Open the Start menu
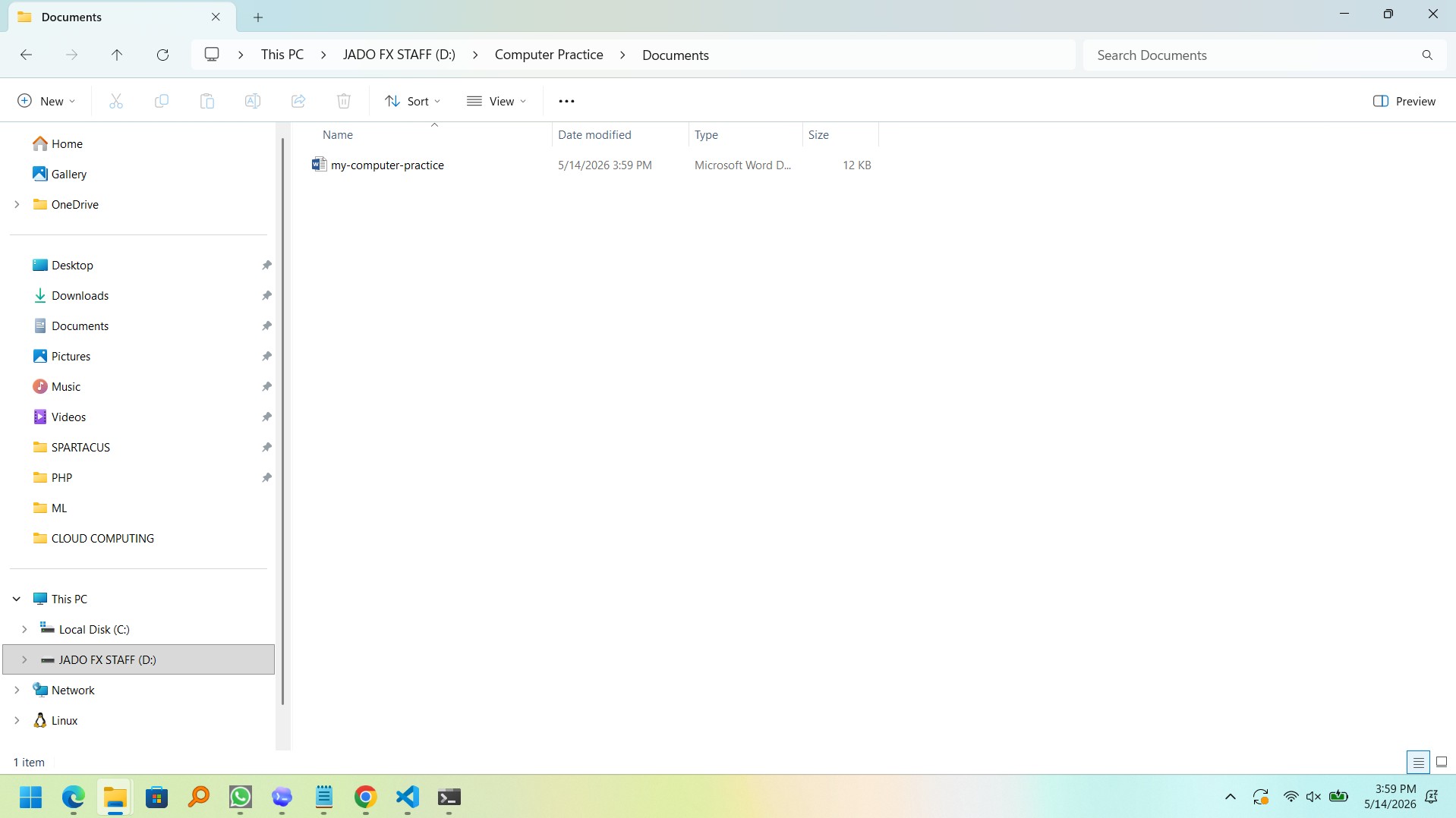This screenshot has height=818, width=1456. [x=31, y=798]
